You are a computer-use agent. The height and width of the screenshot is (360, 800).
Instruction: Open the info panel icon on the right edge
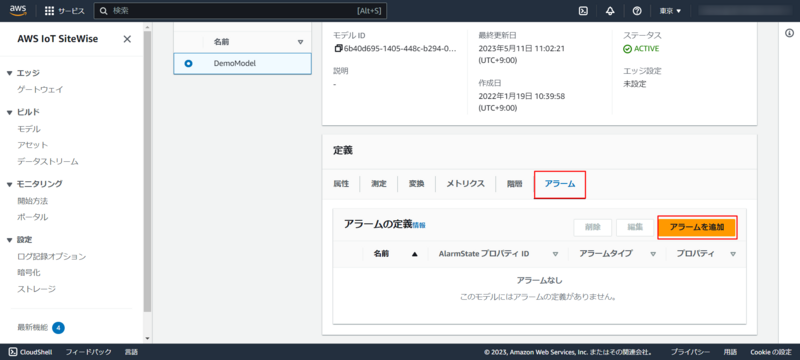789,33
